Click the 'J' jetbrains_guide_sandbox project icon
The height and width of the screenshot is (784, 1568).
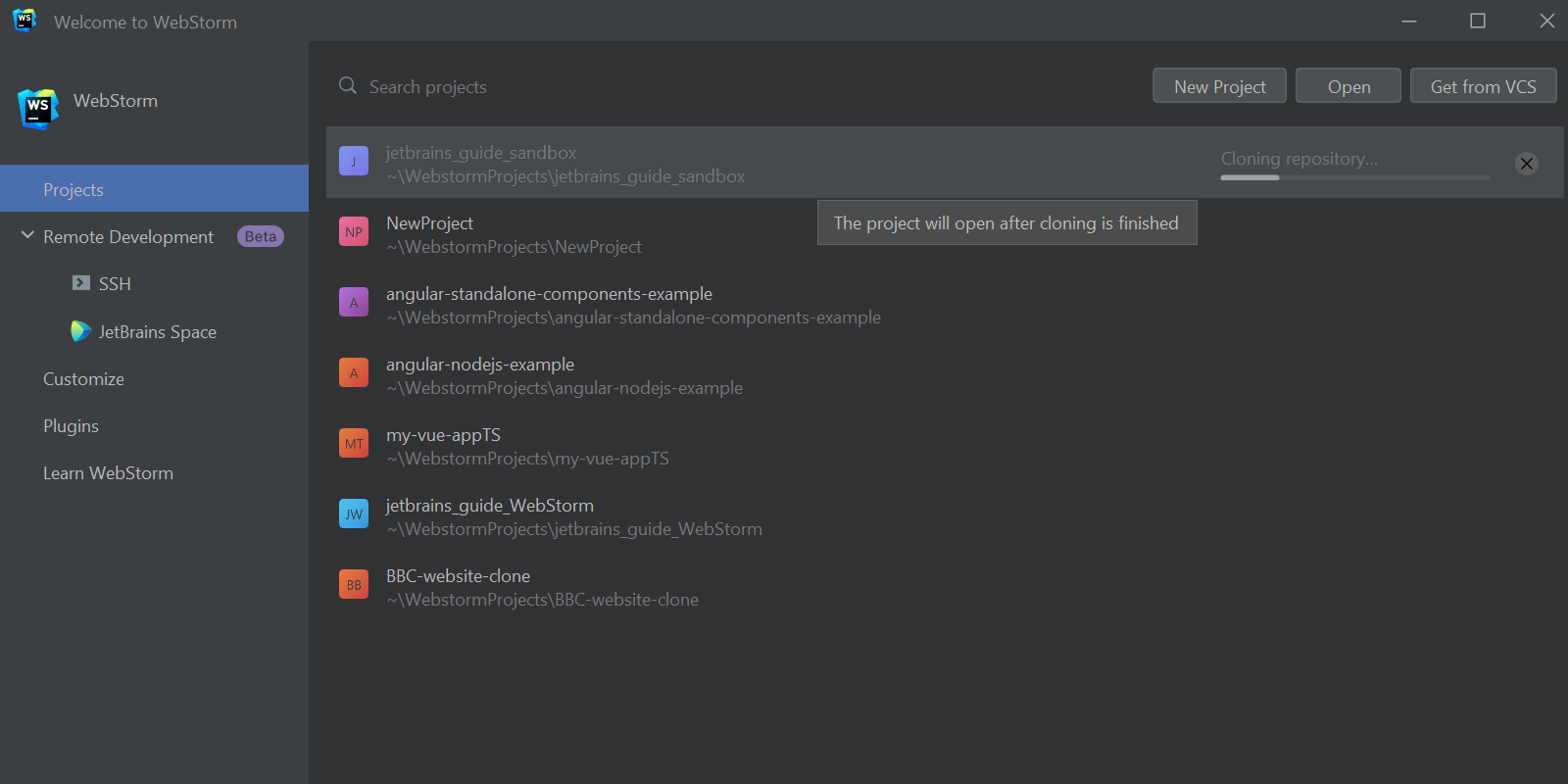pos(354,161)
